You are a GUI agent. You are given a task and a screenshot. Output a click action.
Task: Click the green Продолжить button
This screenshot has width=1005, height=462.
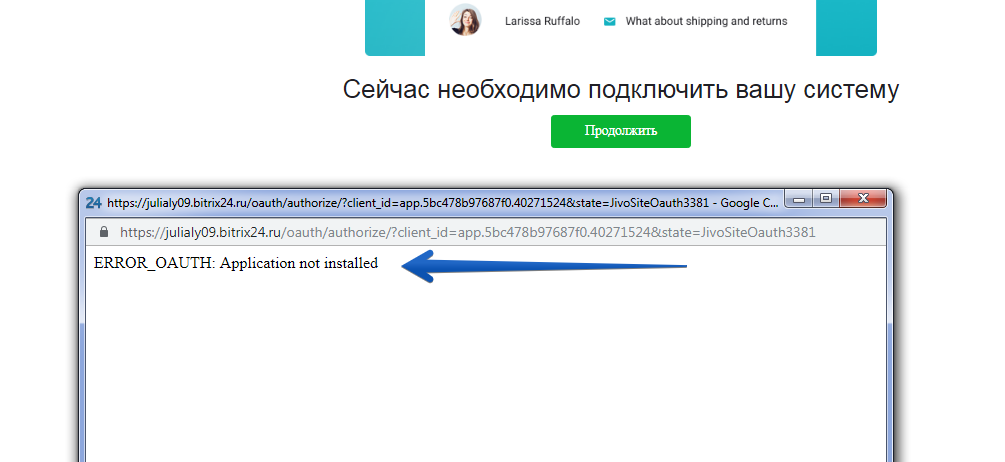[x=620, y=131]
